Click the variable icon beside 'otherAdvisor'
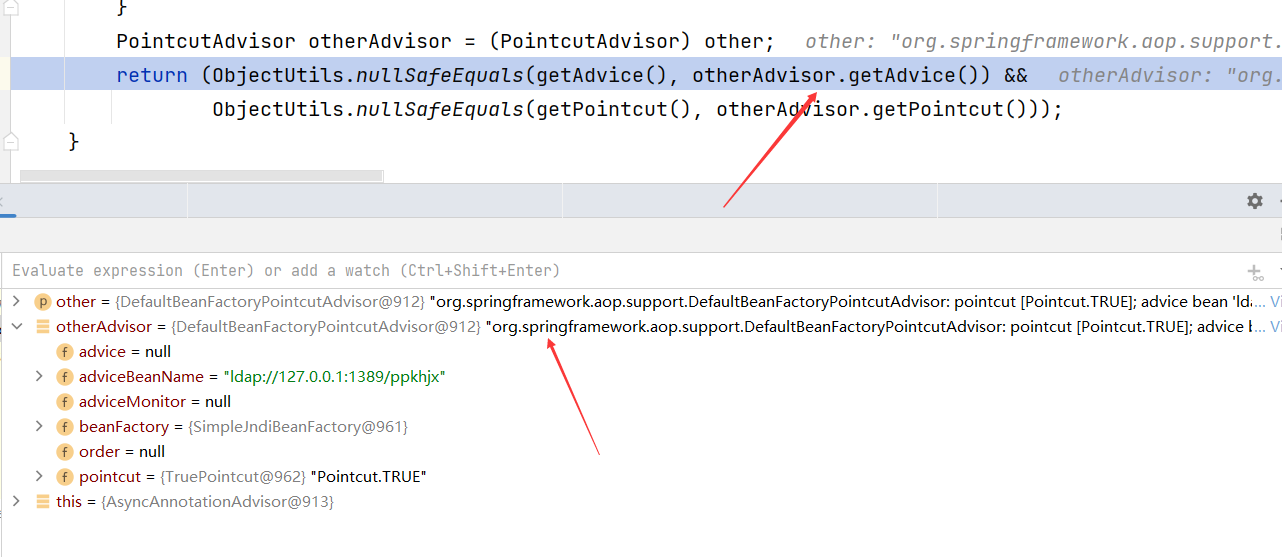The image size is (1282, 557). tap(43, 326)
